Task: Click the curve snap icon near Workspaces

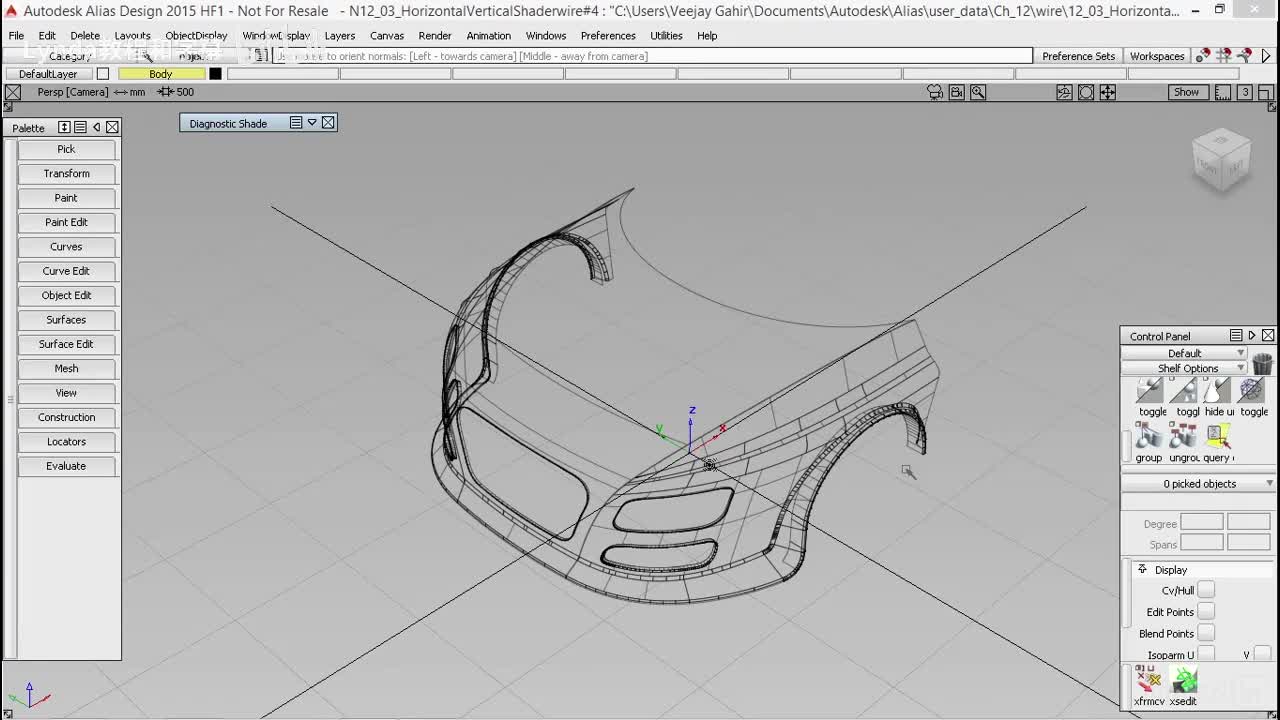Action: pos(1244,56)
